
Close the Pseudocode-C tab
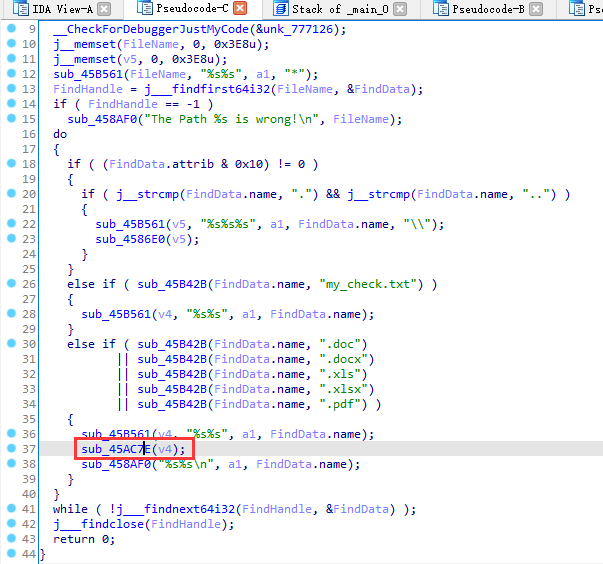pyautogui.click(x=240, y=8)
